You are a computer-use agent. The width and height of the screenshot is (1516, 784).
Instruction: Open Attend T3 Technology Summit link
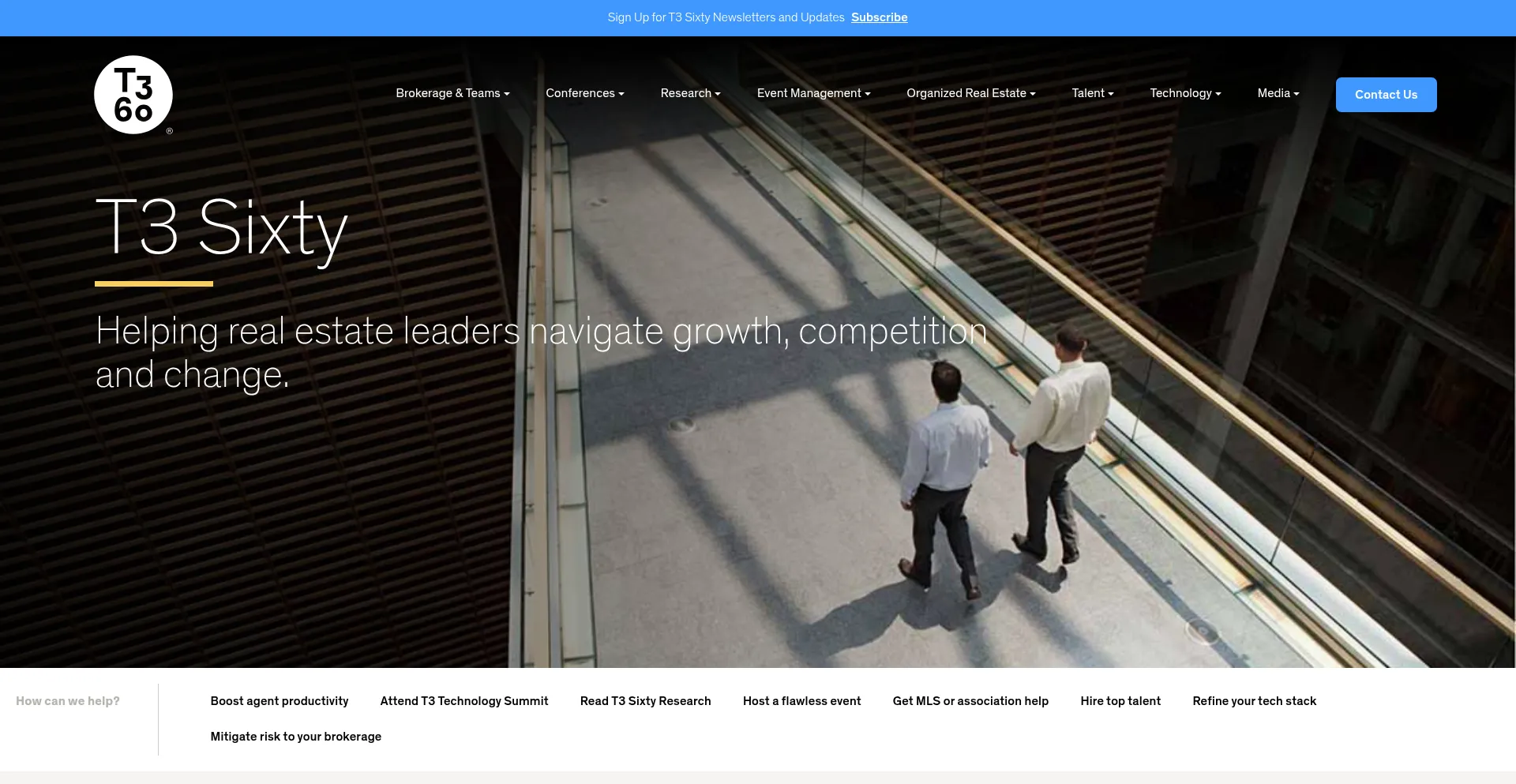pos(464,701)
